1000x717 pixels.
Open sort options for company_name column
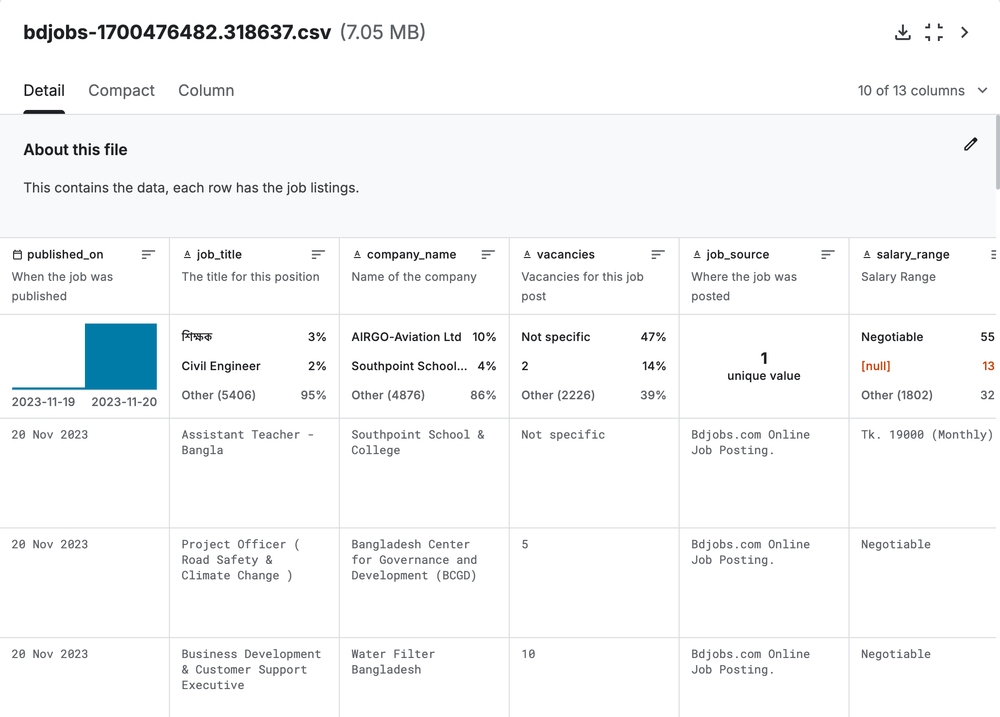click(488, 255)
